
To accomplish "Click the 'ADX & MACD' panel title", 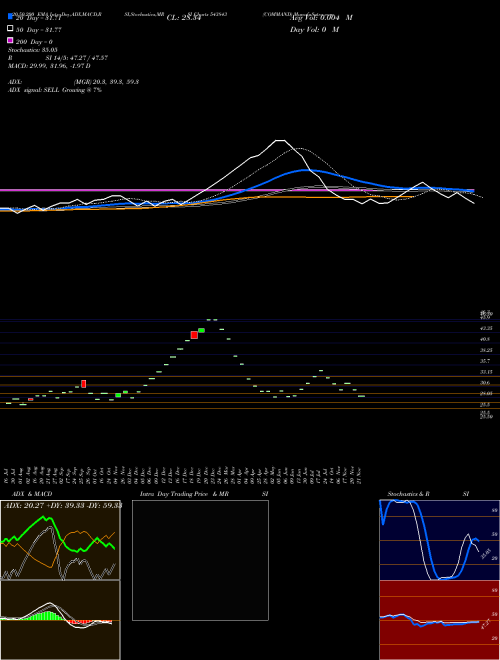I will tap(32, 494).
